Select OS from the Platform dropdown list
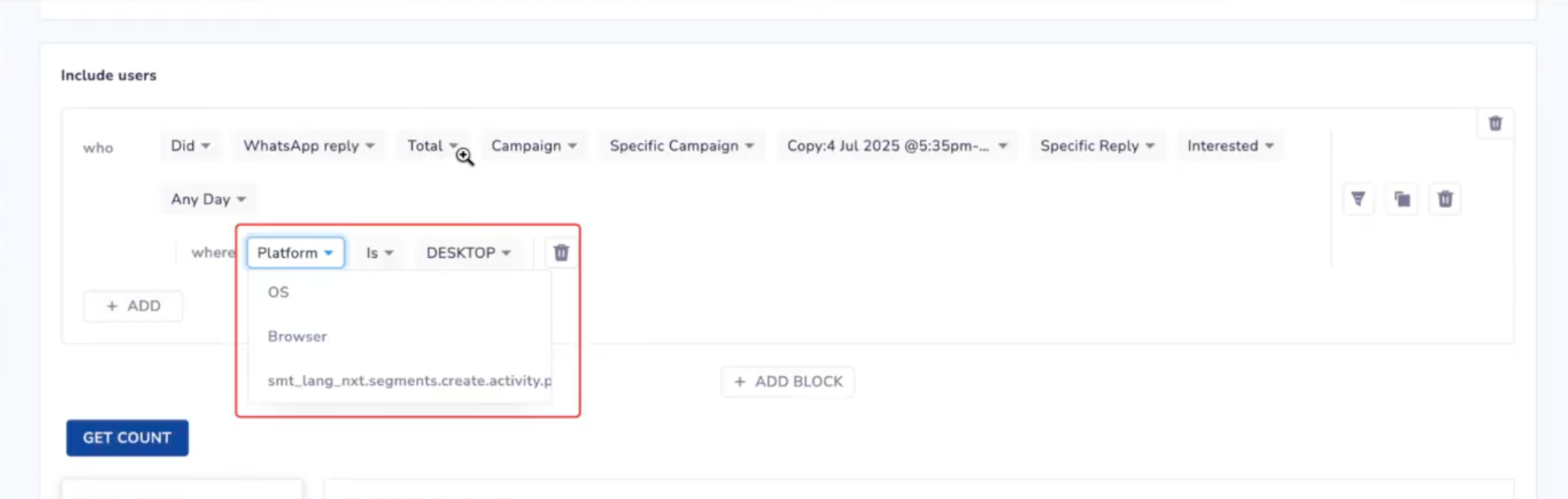The width and height of the screenshot is (1568, 499). coord(277,292)
